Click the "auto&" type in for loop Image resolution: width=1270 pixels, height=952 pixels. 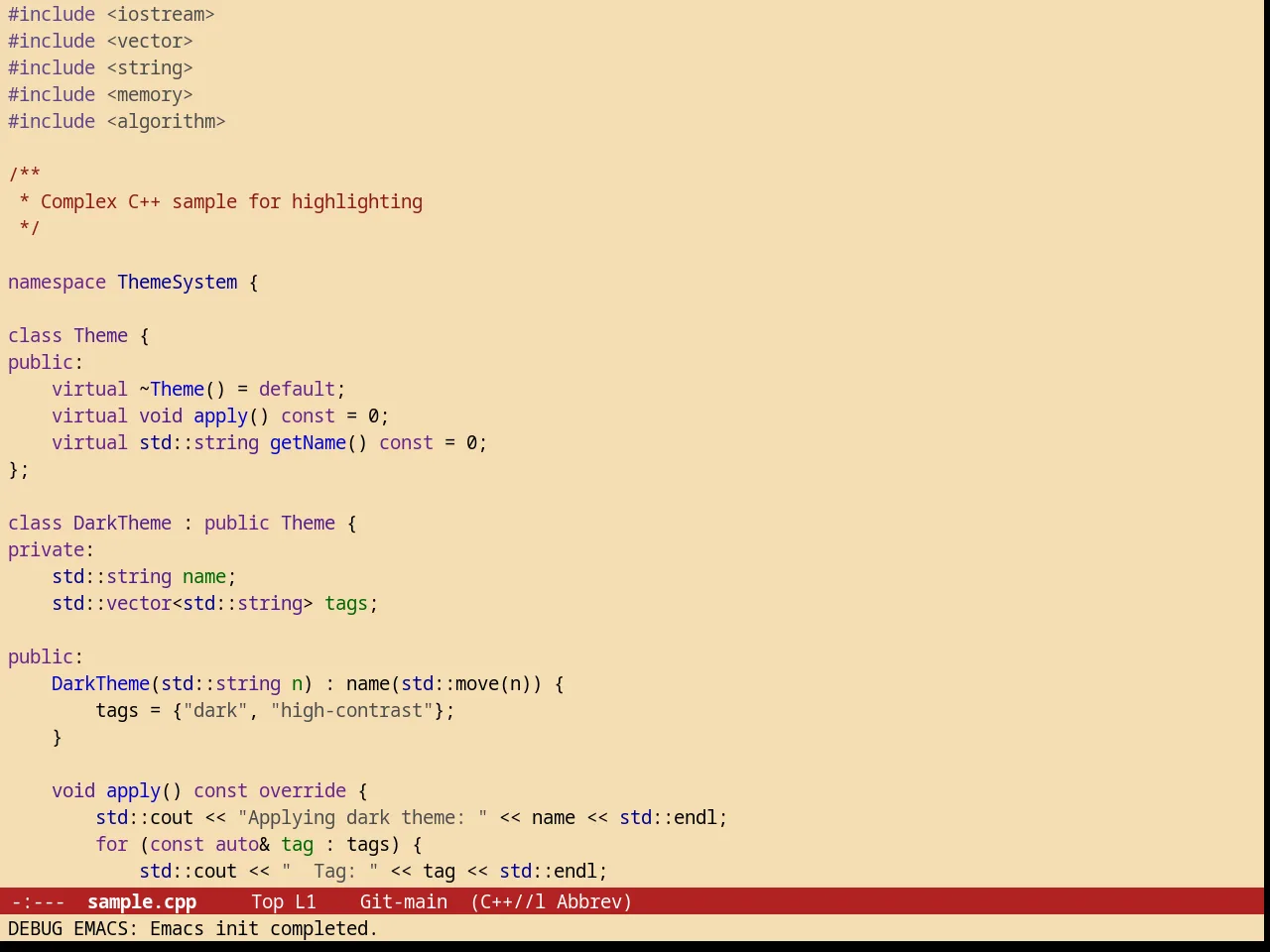pos(242,844)
